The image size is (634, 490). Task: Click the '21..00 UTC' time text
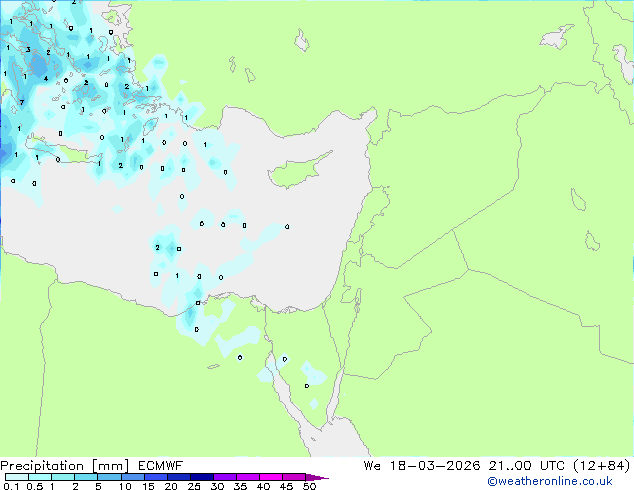526,466
